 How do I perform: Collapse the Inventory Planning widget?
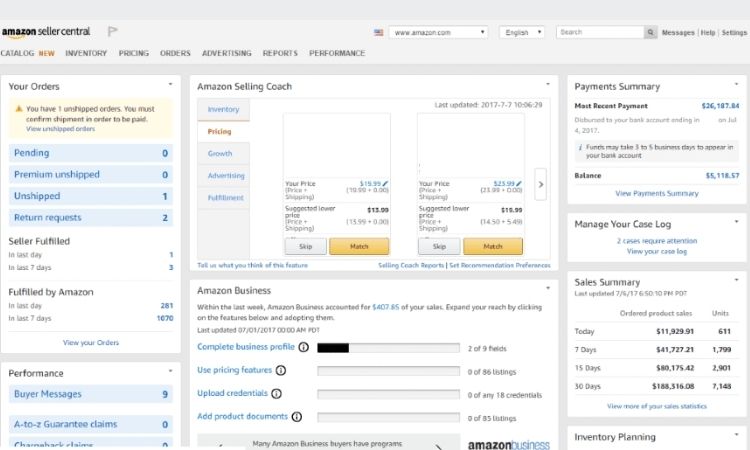pos(736,434)
